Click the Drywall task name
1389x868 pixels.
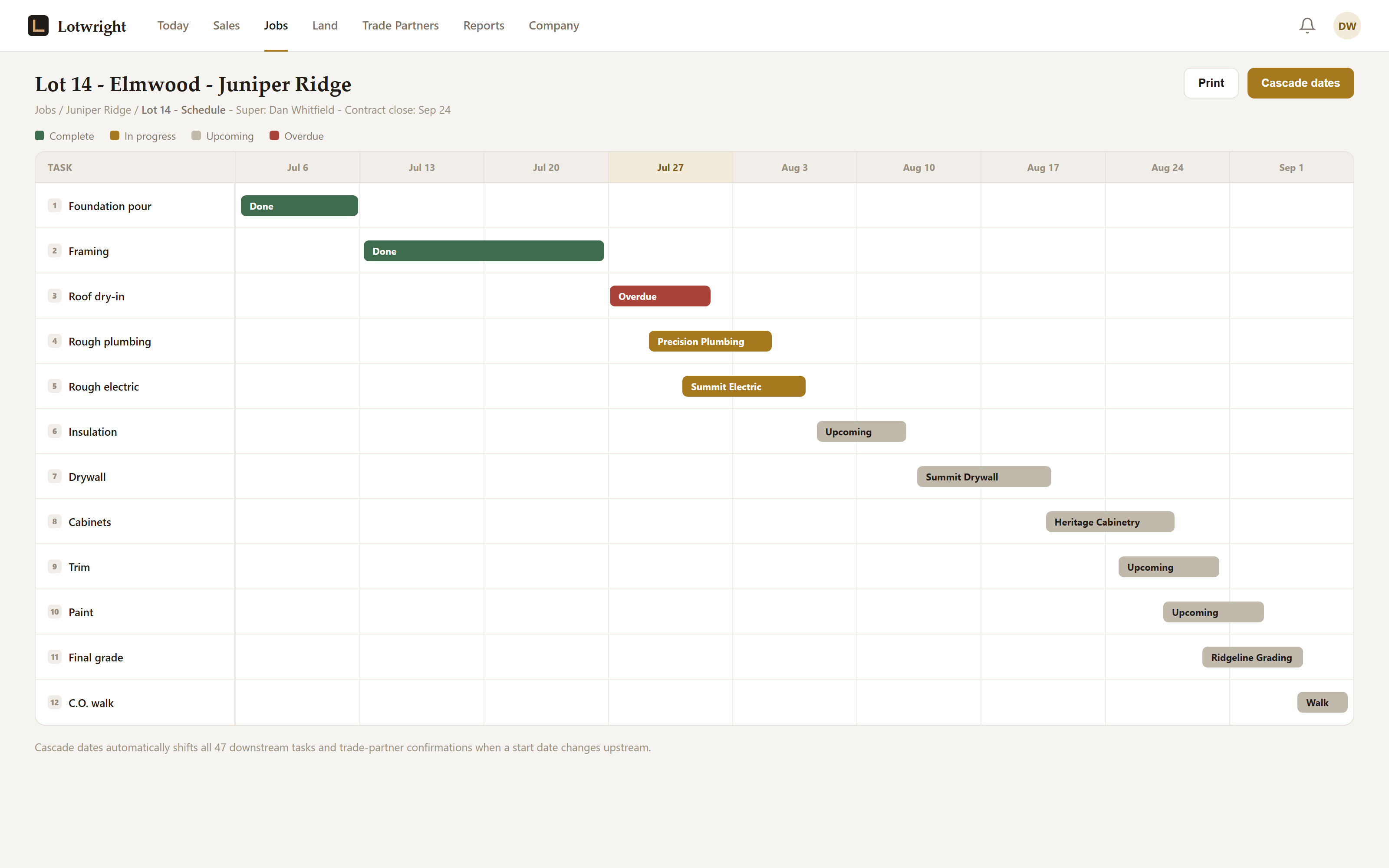(x=87, y=477)
